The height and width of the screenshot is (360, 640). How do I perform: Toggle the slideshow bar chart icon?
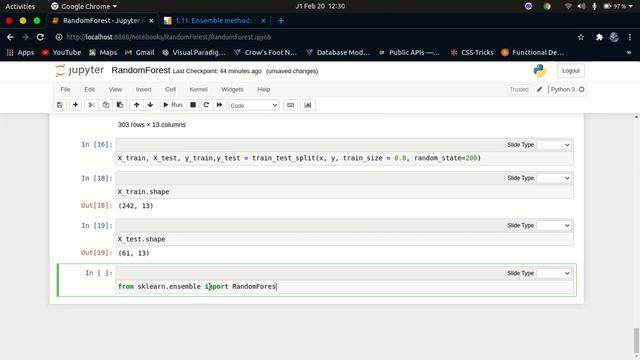[x=308, y=105]
